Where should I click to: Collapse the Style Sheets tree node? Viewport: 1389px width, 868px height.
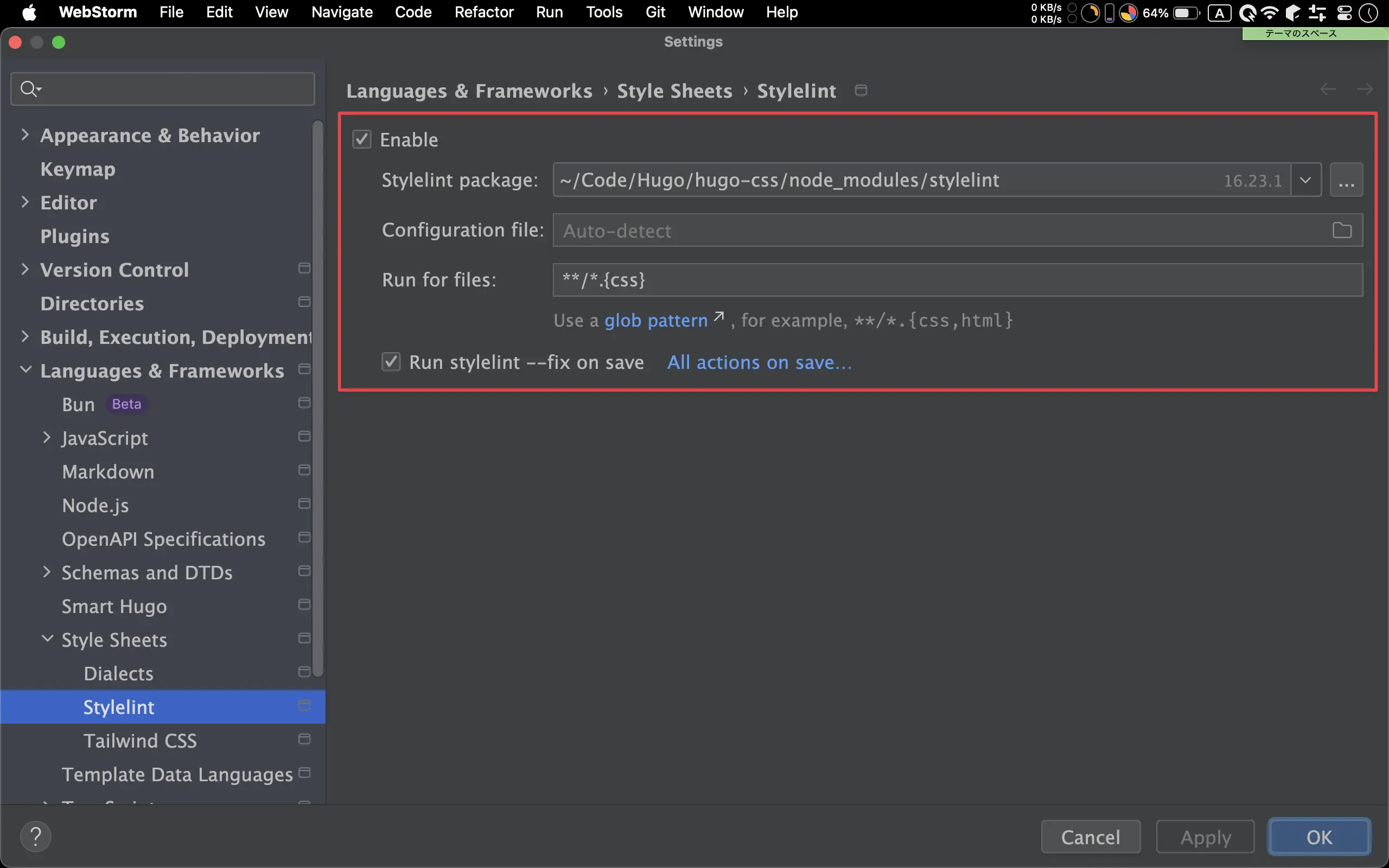pos(47,639)
